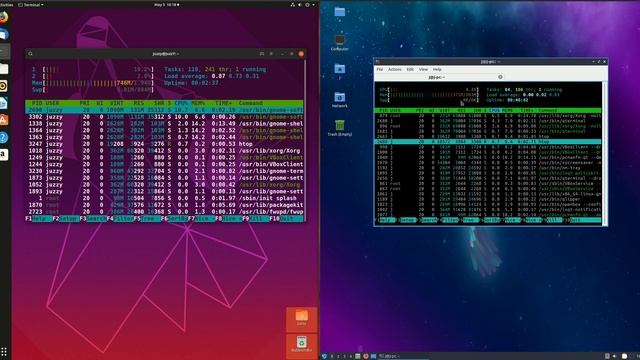
Task: Open Actions menu in QTerminal
Action: pyautogui.click(x=394, y=69)
